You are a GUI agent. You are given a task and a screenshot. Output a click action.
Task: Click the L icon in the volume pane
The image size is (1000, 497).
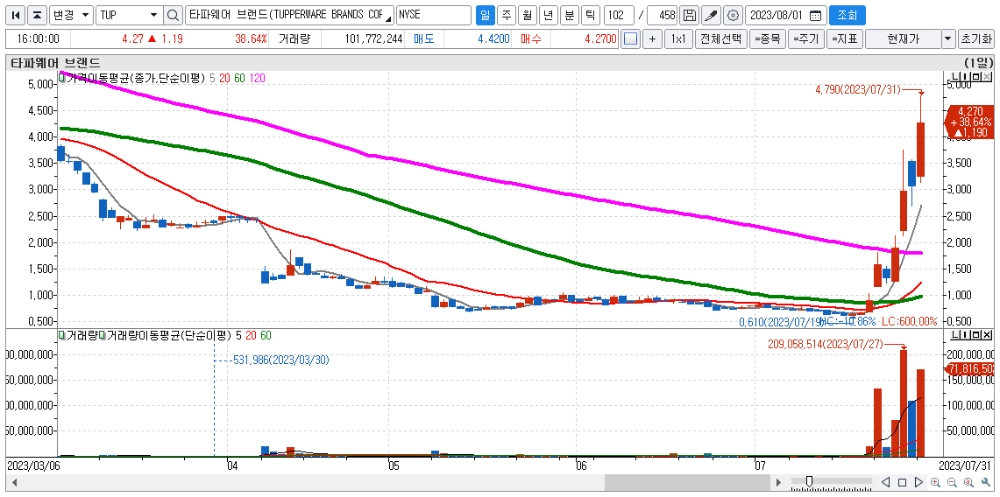(x=955, y=335)
